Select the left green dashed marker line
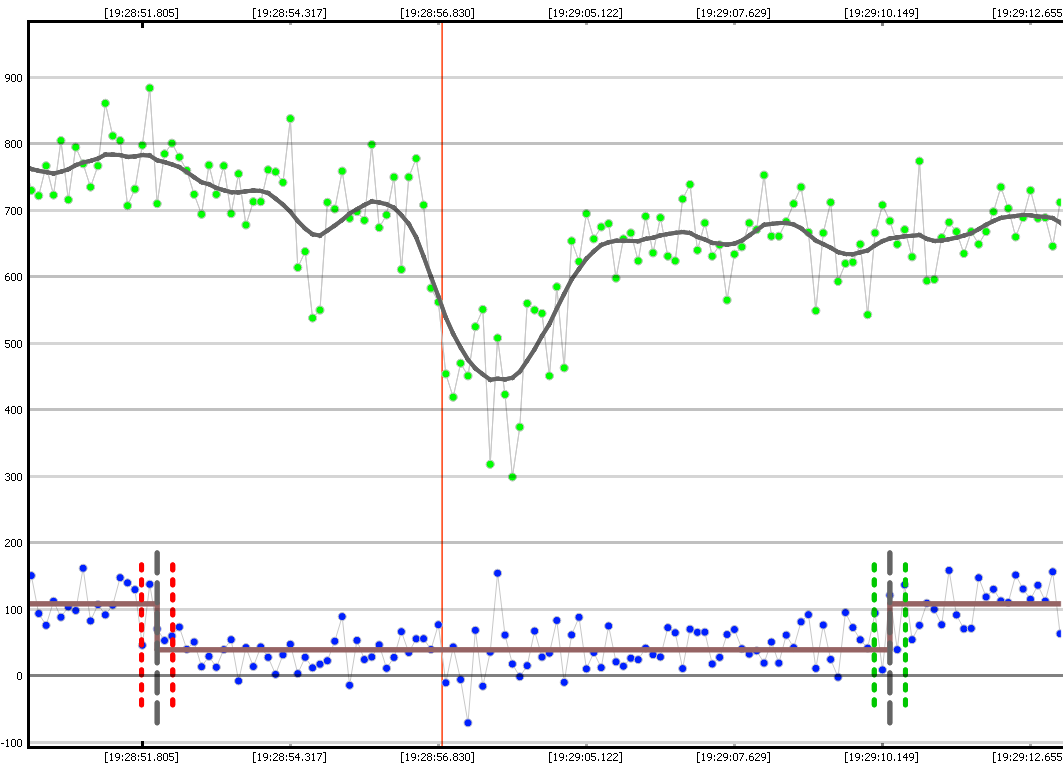 point(874,635)
